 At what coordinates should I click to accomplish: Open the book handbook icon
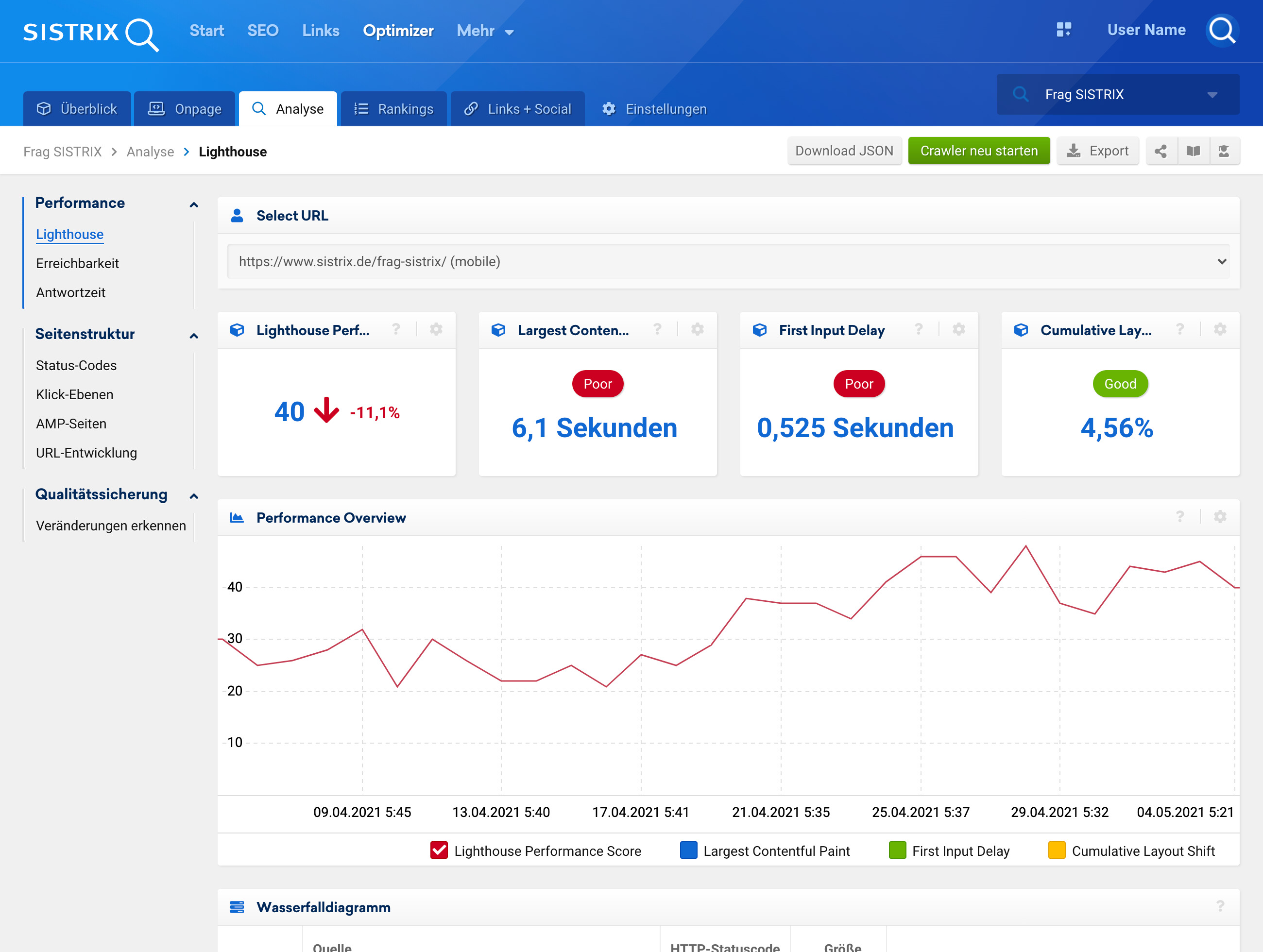pos(1193,151)
